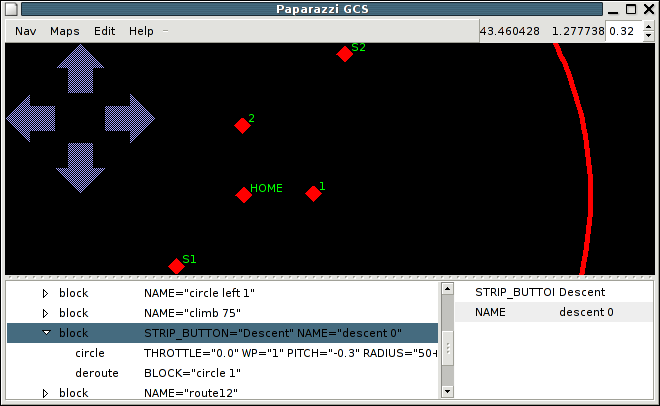Screen dimensions: 660x406
Task: Select waypoint 1 diamond marker
Action: [x=313, y=194]
